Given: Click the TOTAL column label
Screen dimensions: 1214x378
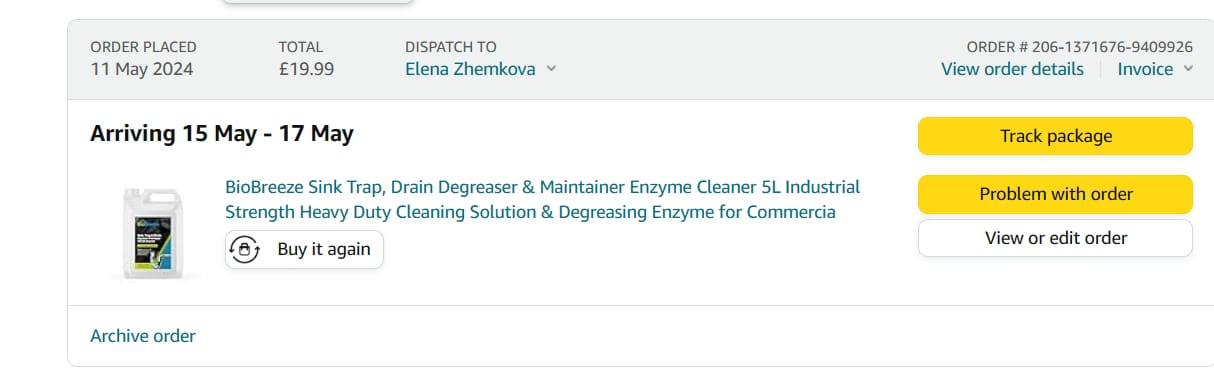Looking at the screenshot, I should pos(300,47).
